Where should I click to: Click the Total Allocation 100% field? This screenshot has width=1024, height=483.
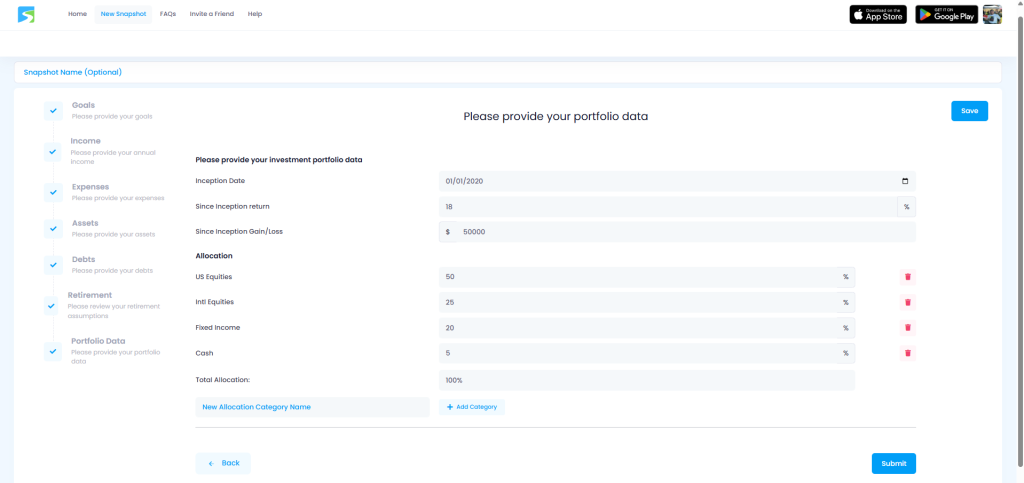[x=647, y=380]
